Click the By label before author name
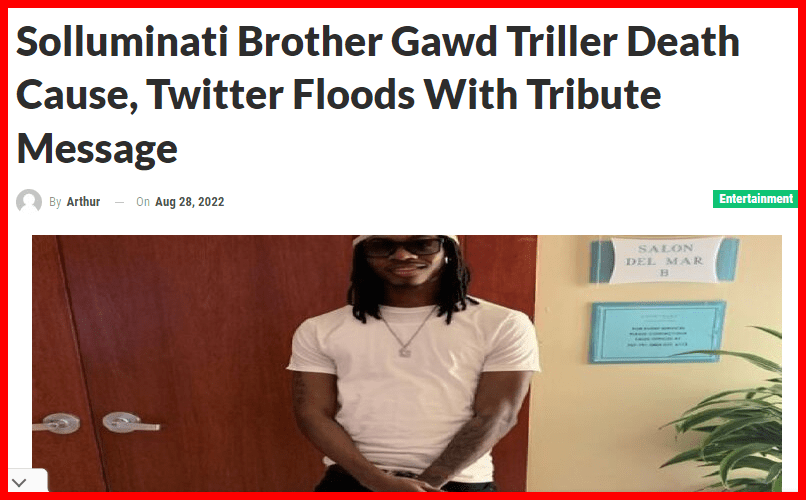The width and height of the screenshot is (806, 500). [x=55, y=202]
